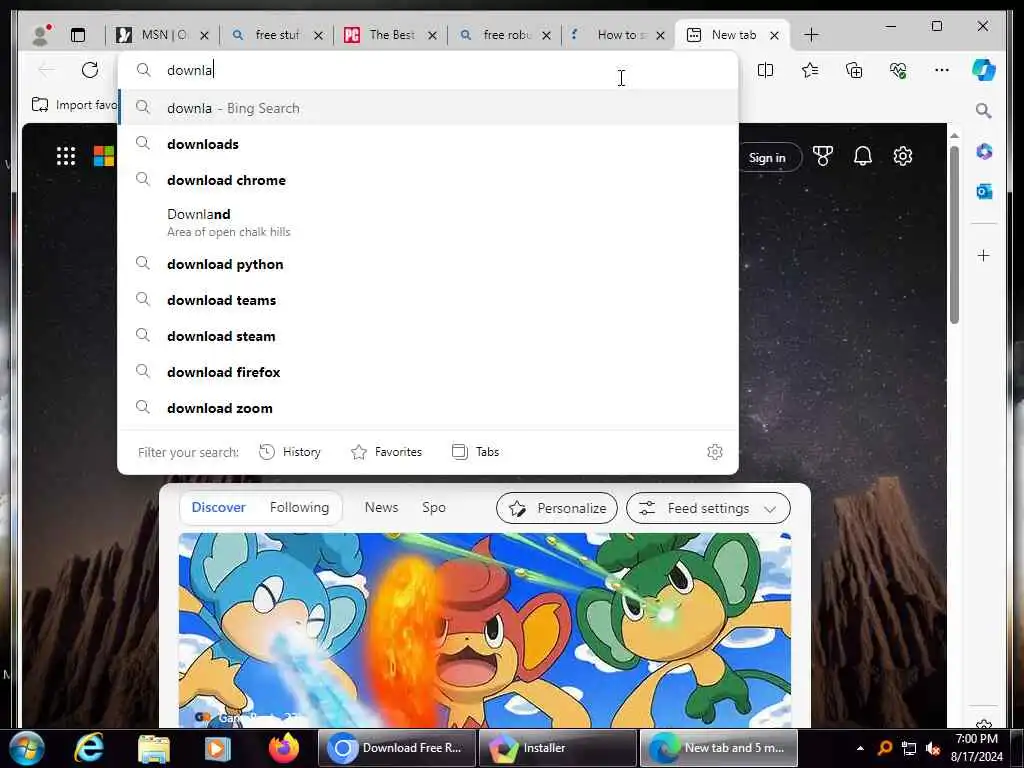Viewport: 1024px width, 768px height.
Task: Click the sidebar search magnifier icon
Action: click(x=984, y=110)
